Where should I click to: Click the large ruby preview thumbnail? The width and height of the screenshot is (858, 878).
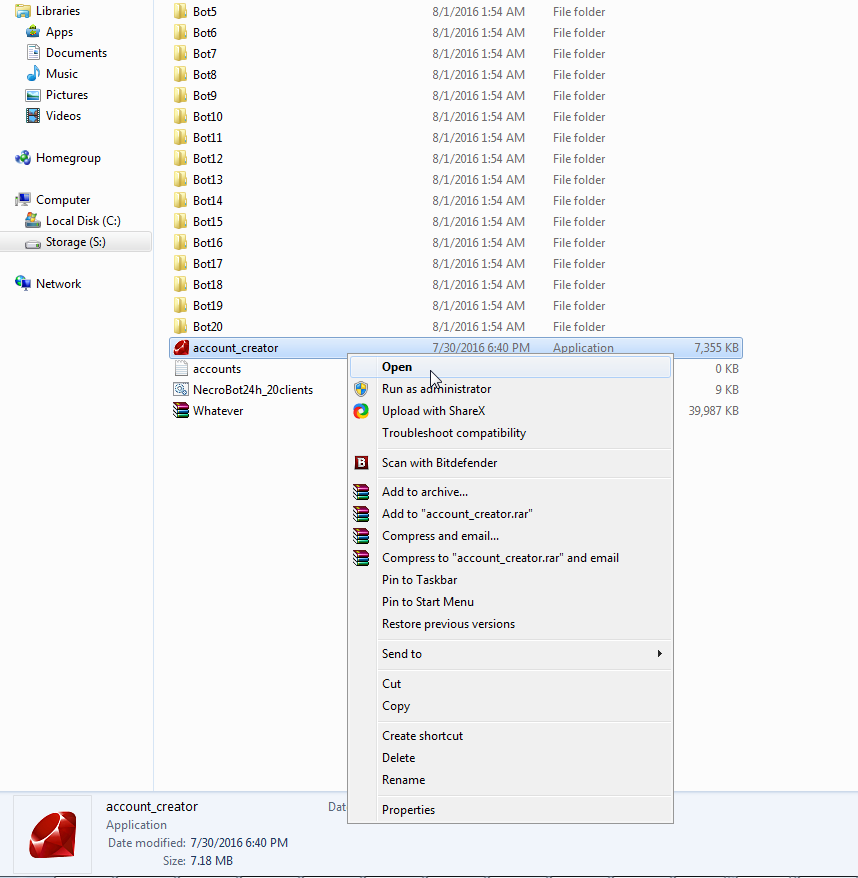pos(53,834)
